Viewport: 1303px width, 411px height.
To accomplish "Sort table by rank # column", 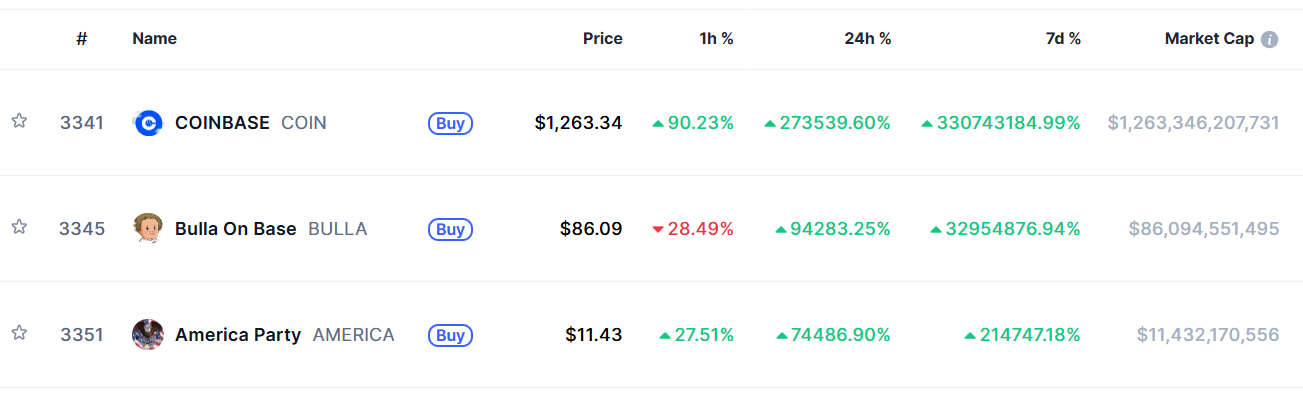I will coord(82,39).
